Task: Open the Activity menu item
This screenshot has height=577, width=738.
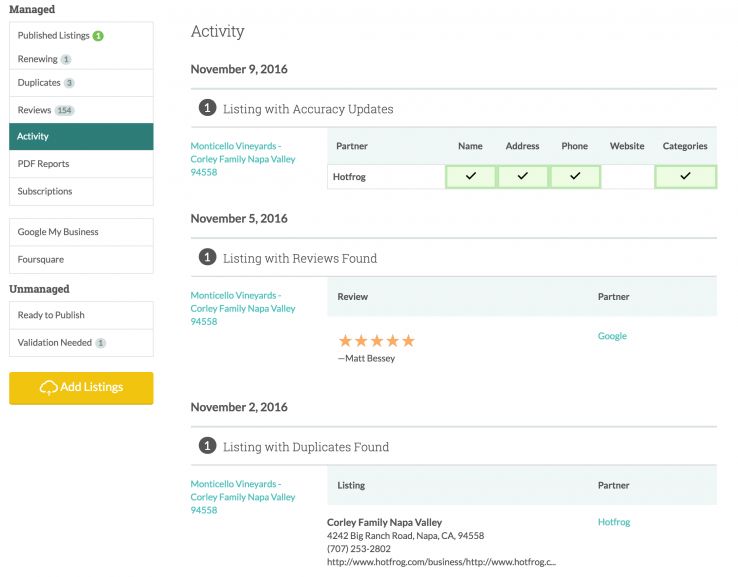Action: 81,136
